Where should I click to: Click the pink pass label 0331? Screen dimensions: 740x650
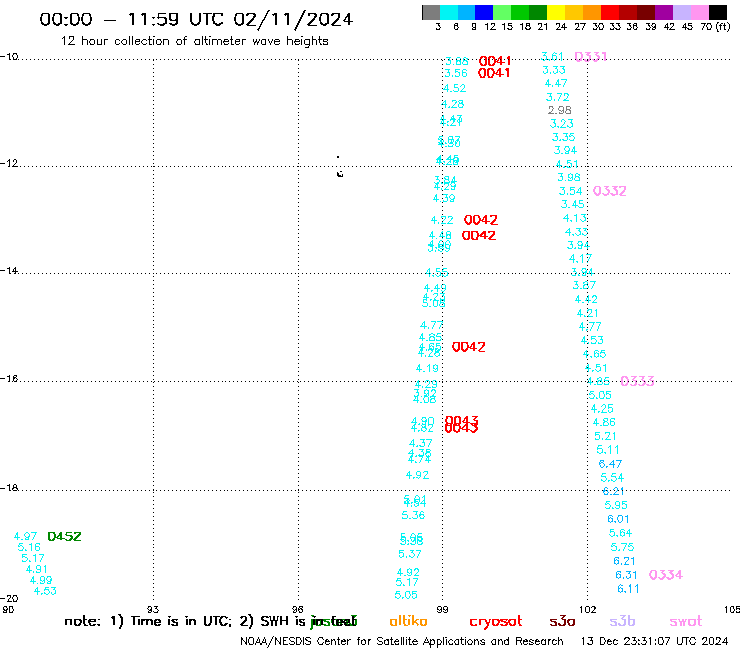(590, 57)
